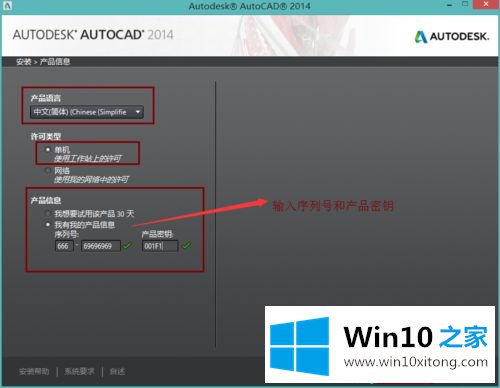Viewport: 500px width, 388px height.
Task: Click the Autodesk logo in header
Action: [x=452, y=36]
